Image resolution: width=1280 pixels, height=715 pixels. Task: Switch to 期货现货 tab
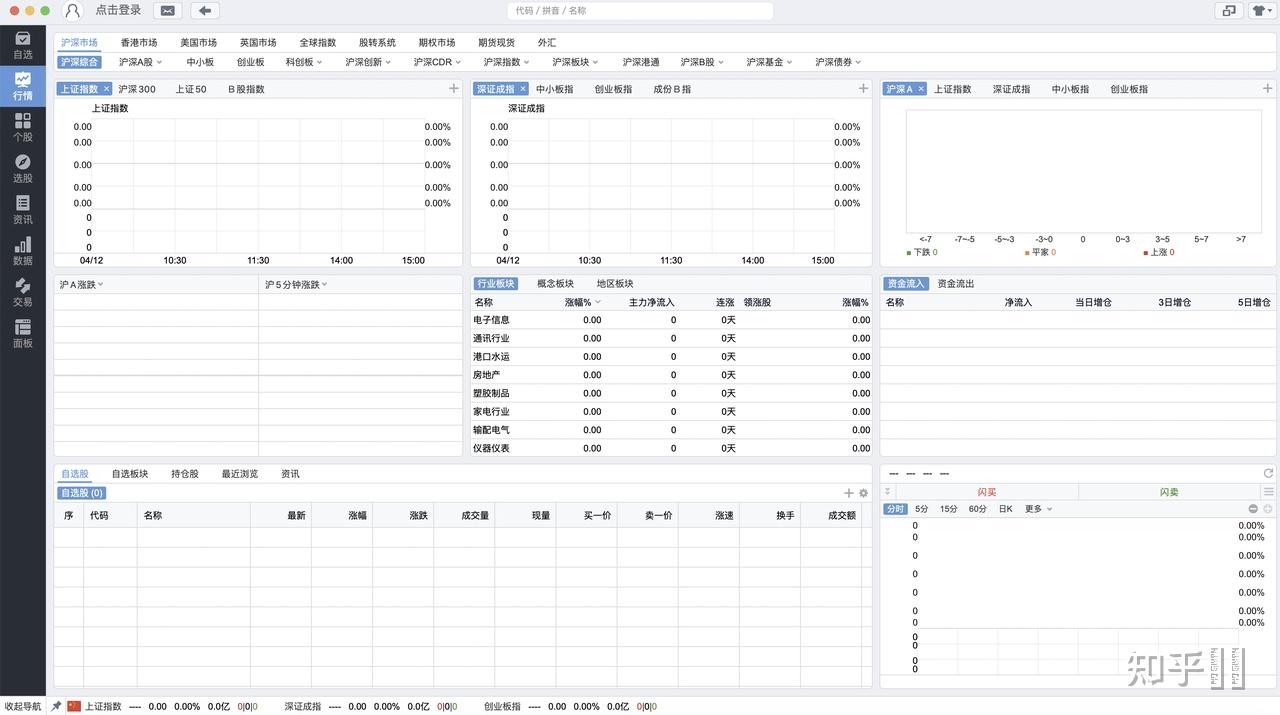[496, 43]
